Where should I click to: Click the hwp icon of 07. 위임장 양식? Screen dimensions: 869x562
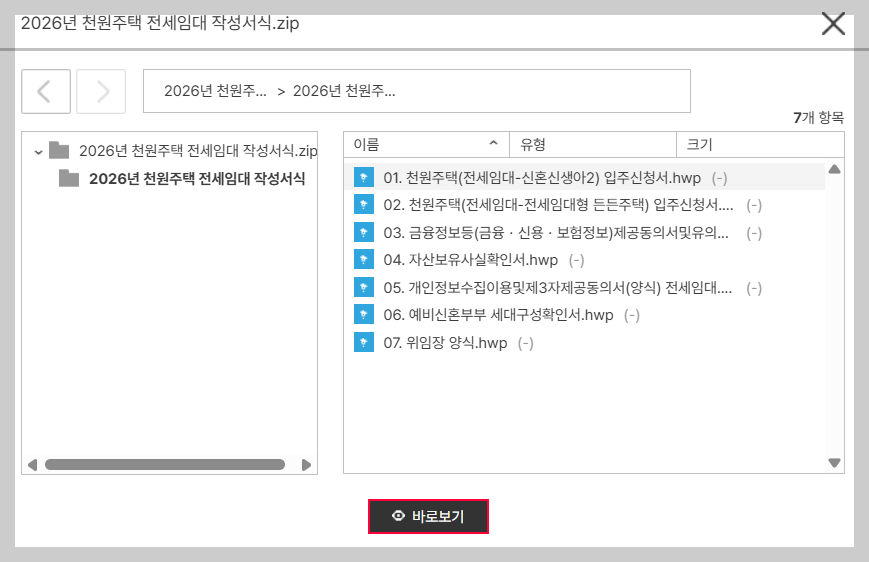[x=364, y=343]
